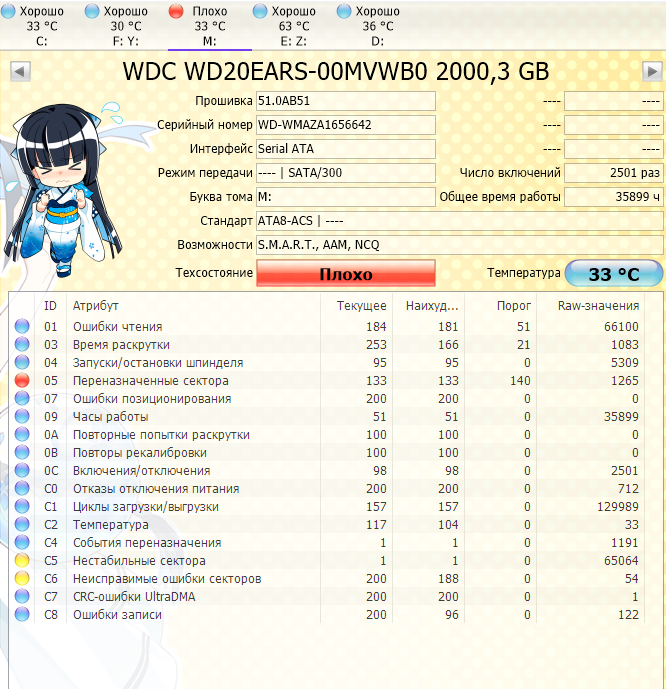666x689 pixels.
Task: Click the blue status orb above C:
Action: [x=8, y=11]
